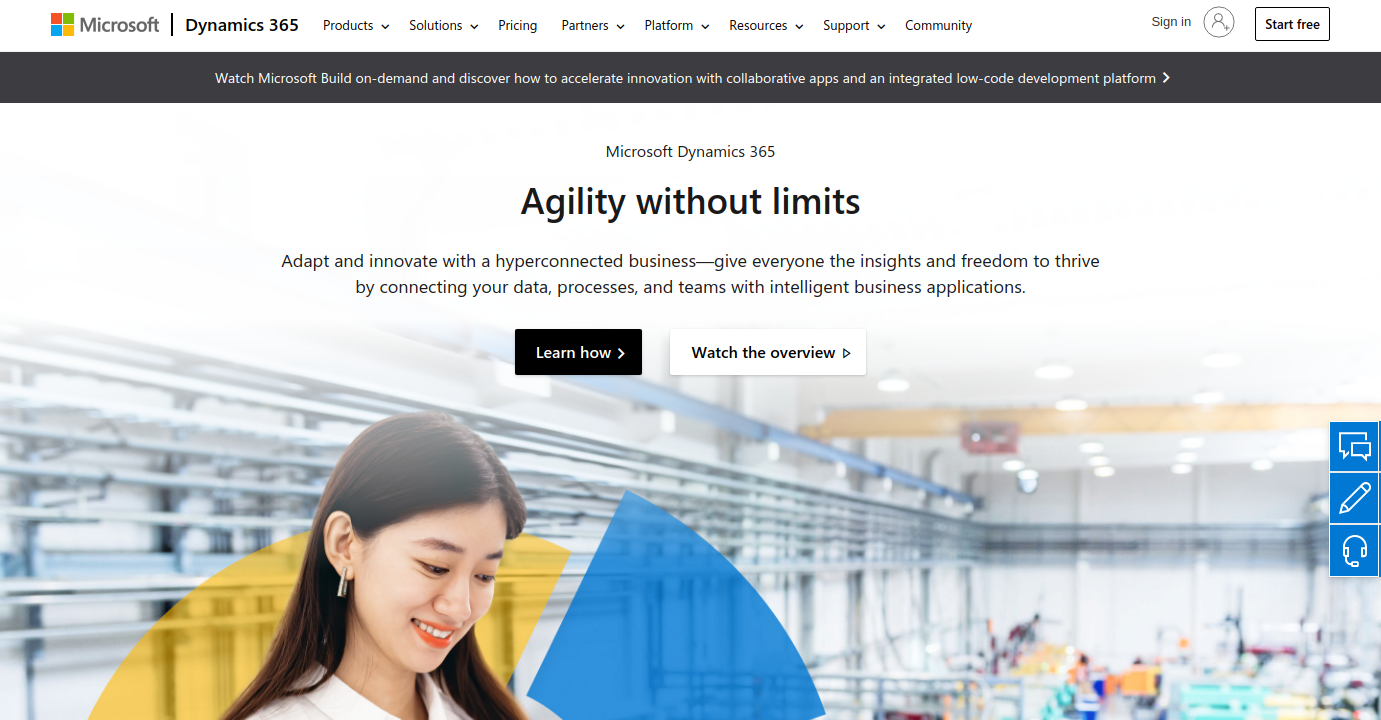Click the play triangle on Watch the overview
Image resolution: width=1381 pixels, height=720 pixels.
(847, 353)
